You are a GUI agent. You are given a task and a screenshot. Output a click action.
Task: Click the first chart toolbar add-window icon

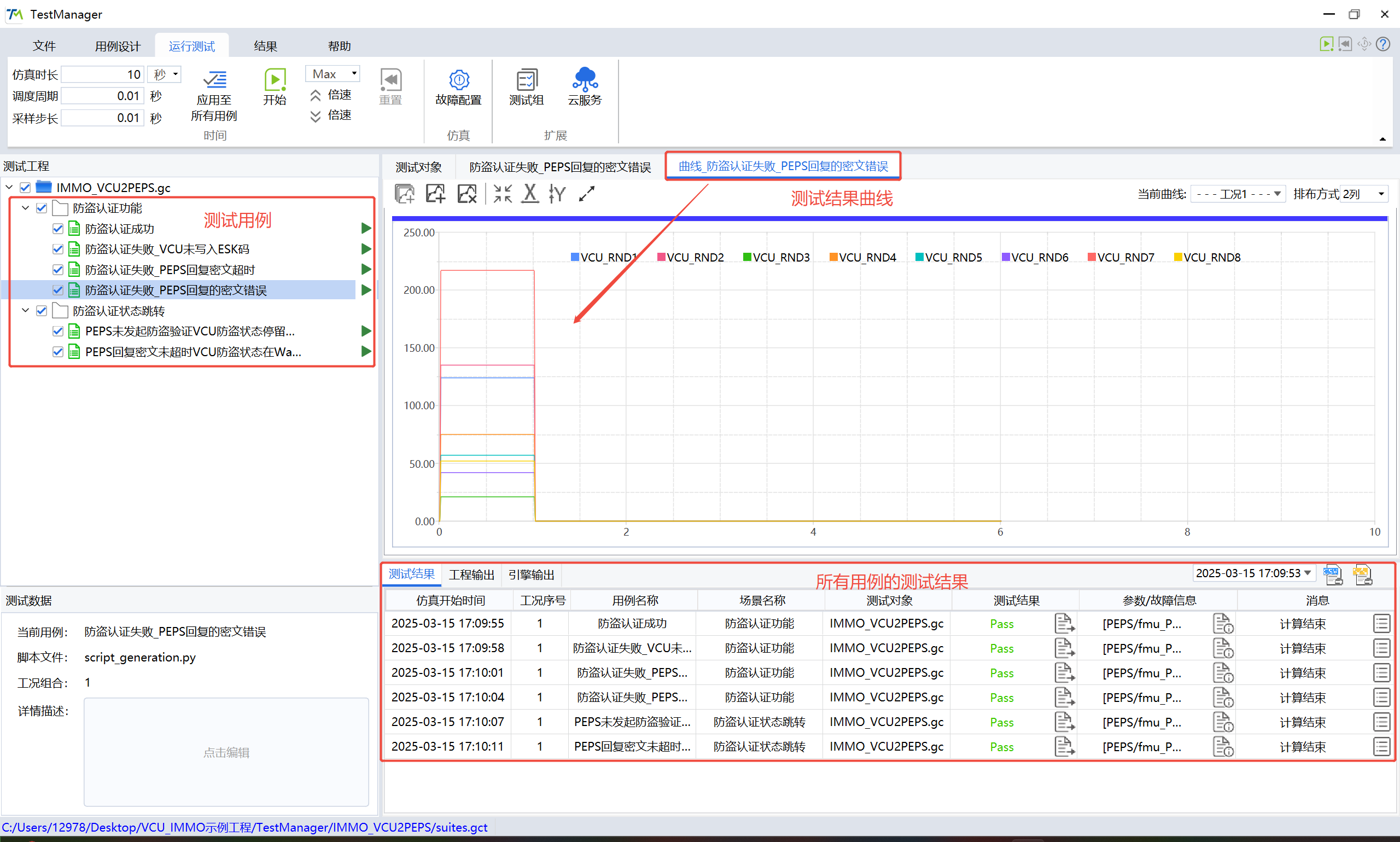click(404, 194)
